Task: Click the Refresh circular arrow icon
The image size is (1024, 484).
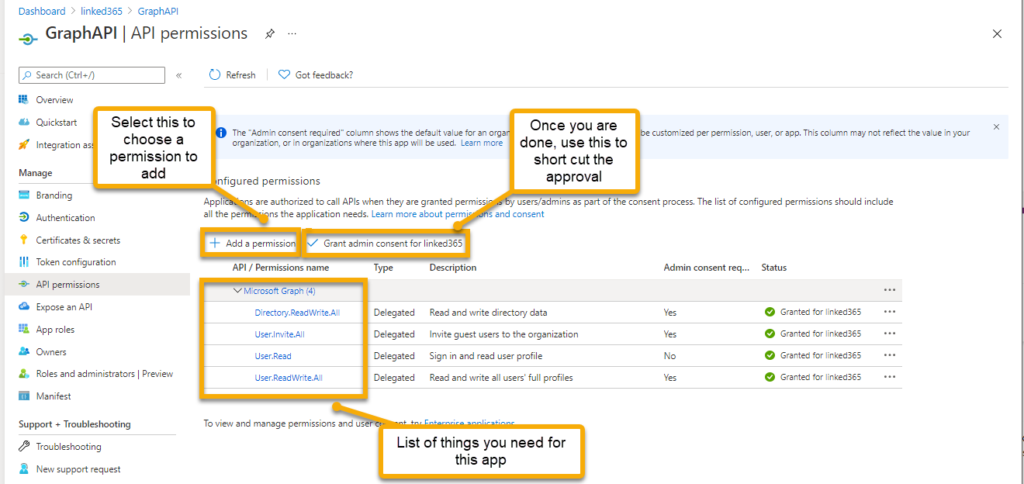Action: (x=214, y=75)
